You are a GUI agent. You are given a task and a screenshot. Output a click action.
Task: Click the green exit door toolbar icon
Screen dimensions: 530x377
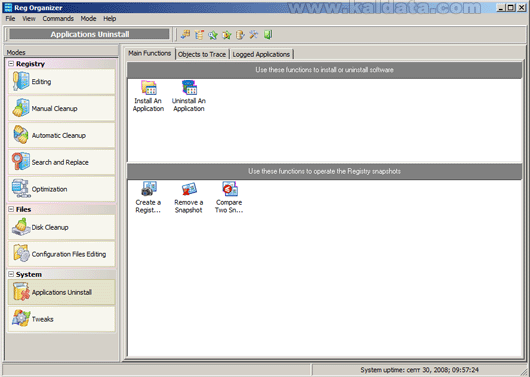pos(268,34)
